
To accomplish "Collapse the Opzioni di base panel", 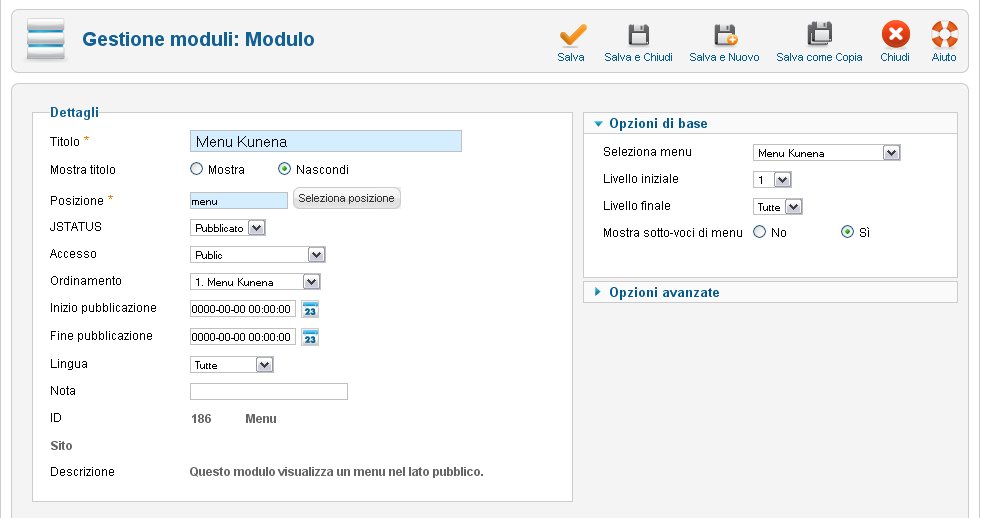I will [657, 124].
